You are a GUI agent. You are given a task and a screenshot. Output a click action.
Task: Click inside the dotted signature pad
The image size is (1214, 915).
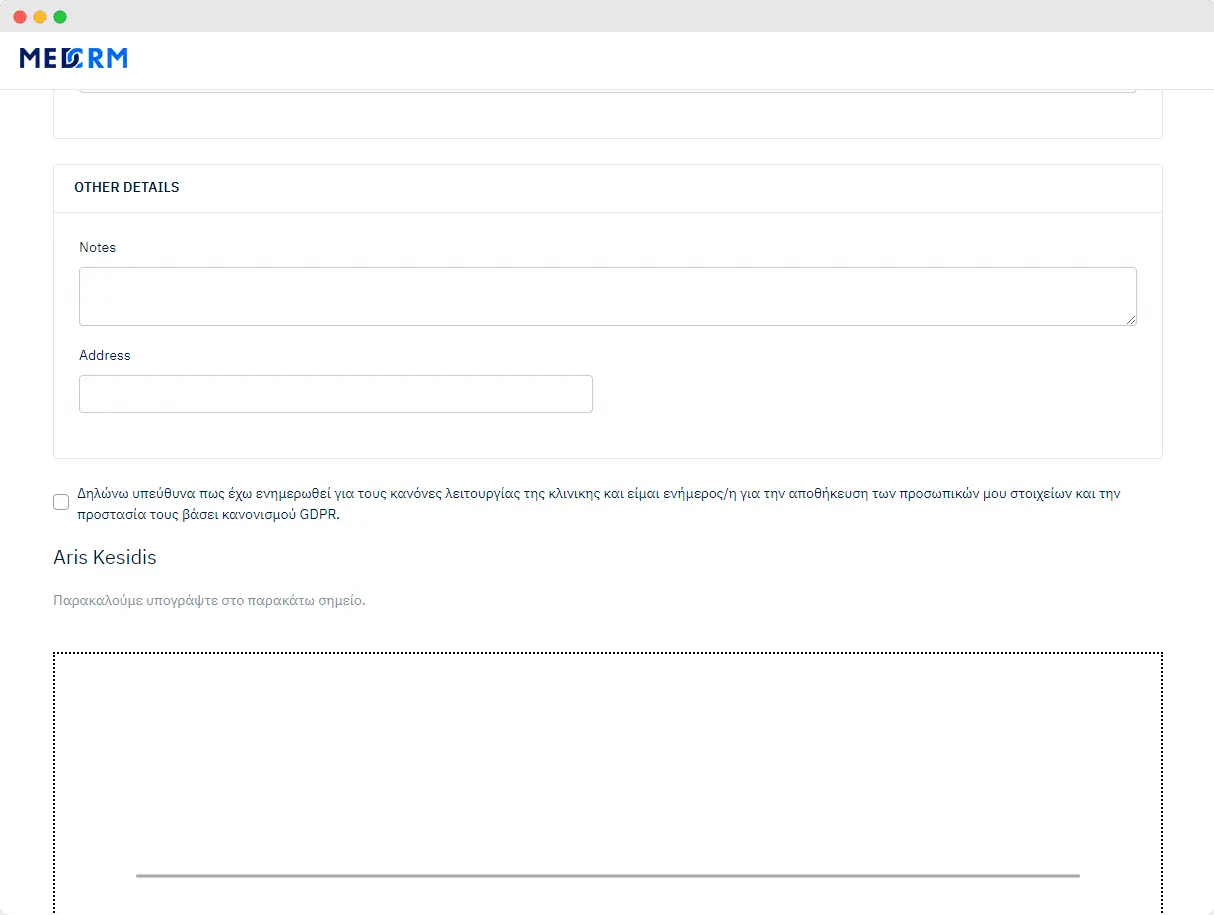coord(607,760)
